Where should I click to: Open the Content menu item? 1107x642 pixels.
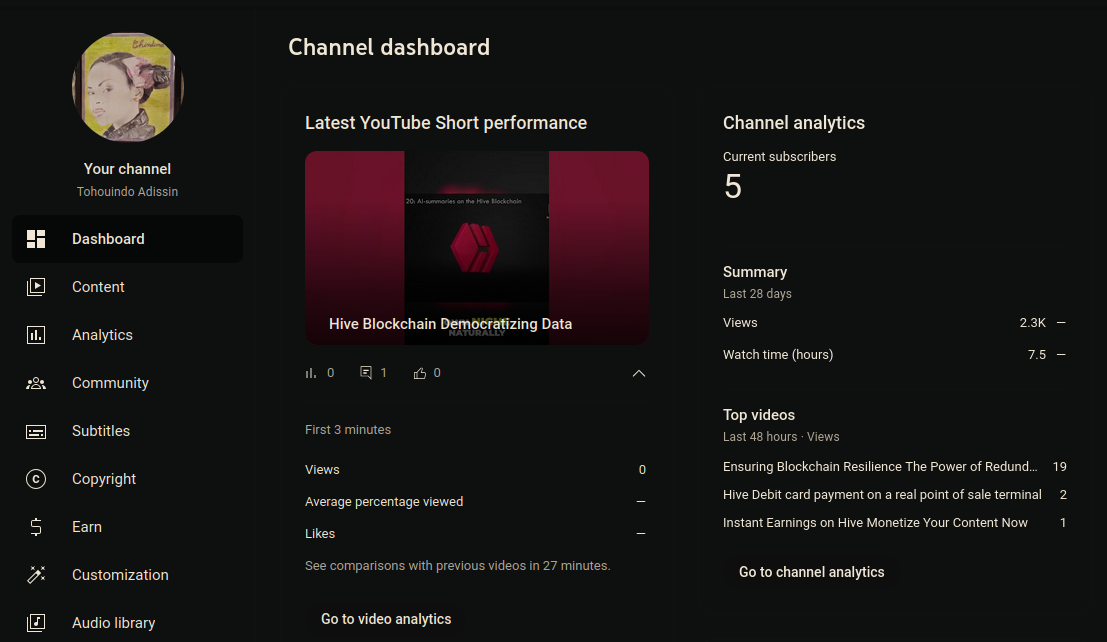127,287
